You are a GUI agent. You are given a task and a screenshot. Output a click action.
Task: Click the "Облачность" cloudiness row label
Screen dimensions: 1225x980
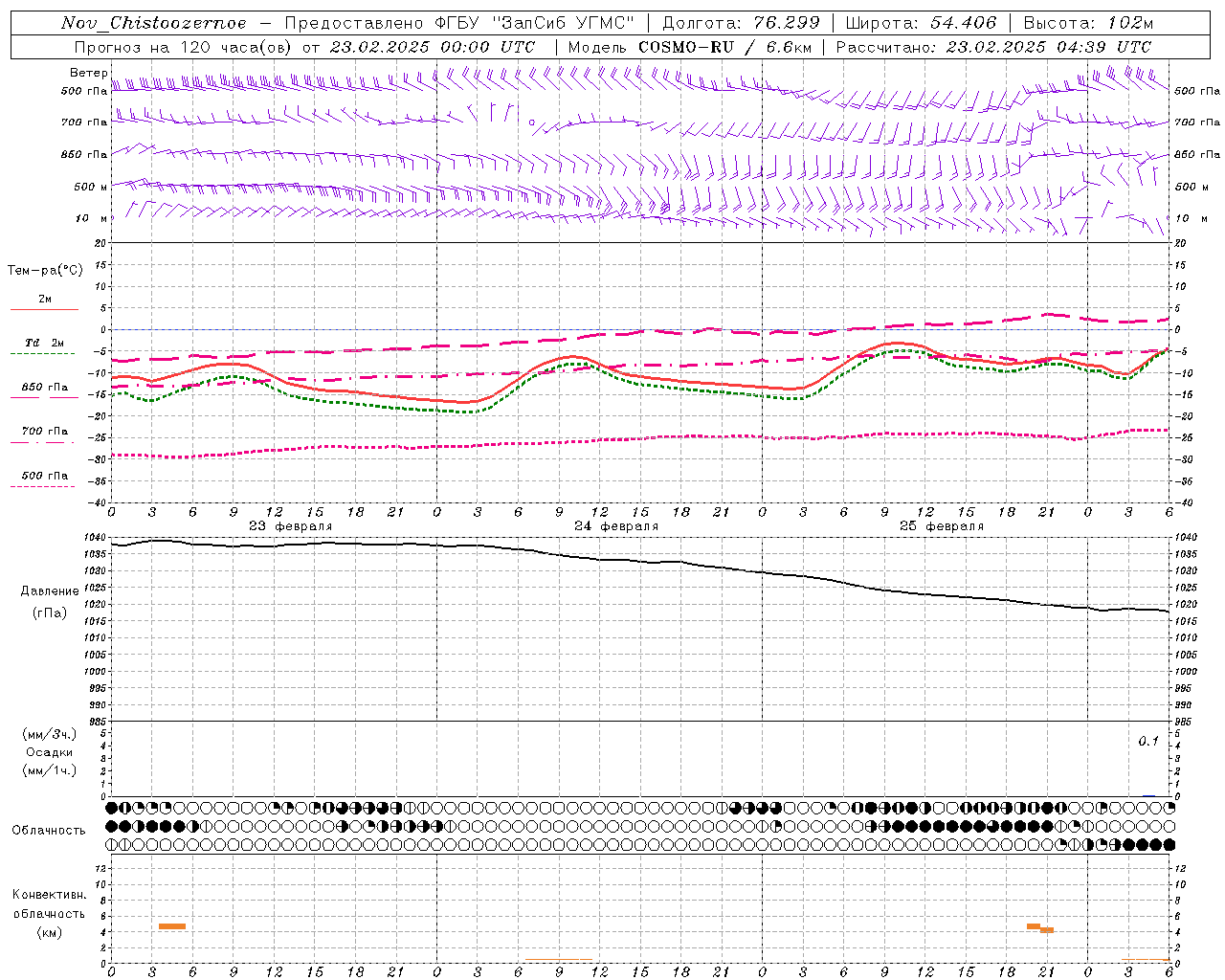[49, 831]
